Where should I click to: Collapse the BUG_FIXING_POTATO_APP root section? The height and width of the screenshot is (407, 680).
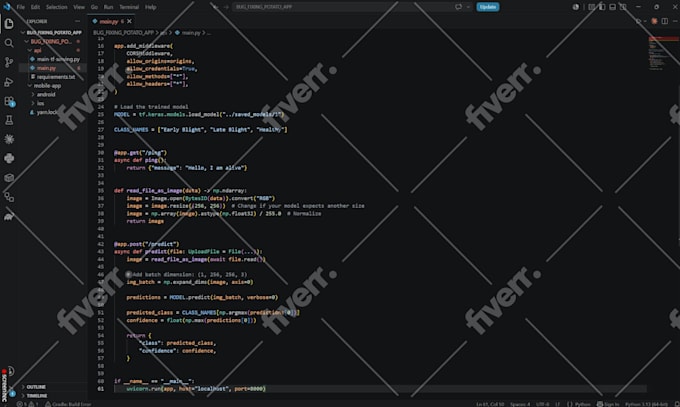[x=52, y=33]
